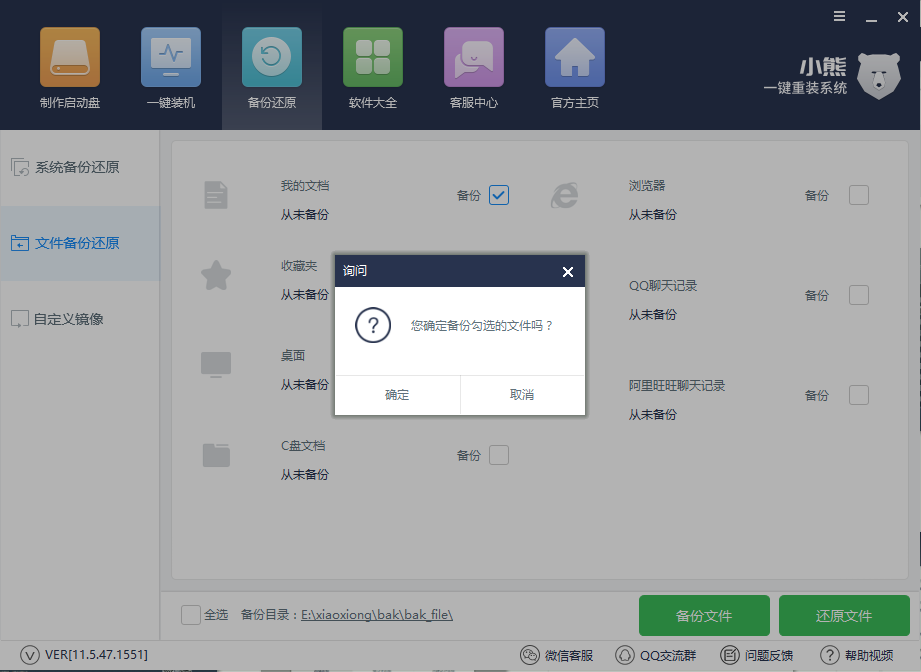Click the 收藏夹 item title
The width and height of the screenshot is (921, 672).
coord(299,266)
